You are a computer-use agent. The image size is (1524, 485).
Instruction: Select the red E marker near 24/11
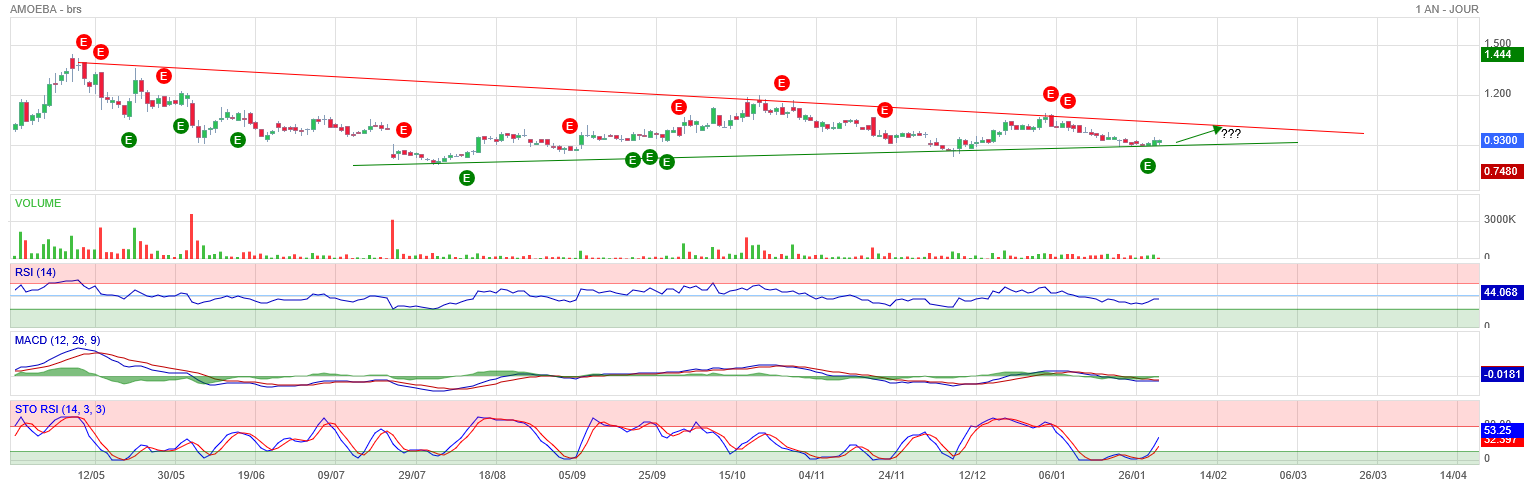885,110
